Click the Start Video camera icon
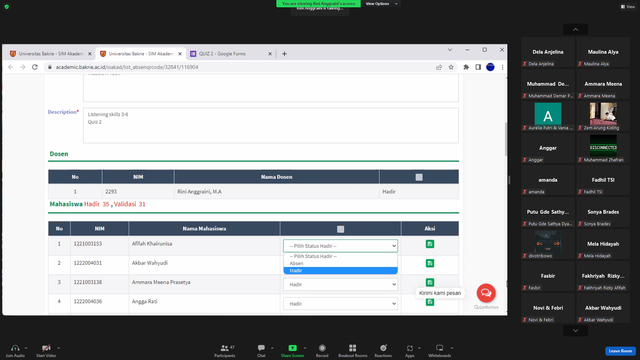 click(x=46, y=348)
